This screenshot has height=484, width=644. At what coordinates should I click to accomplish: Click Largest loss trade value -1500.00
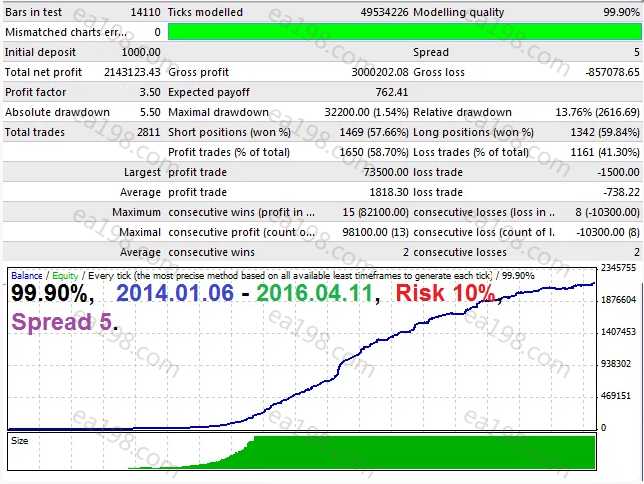point(618,172)
